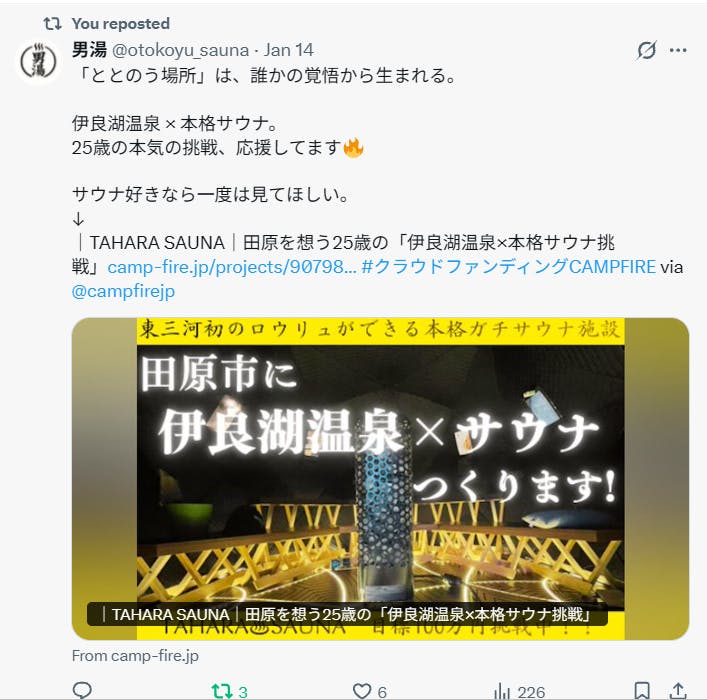Open 男湯 profile avatar

pyautogui.click(x=38, y=61)
